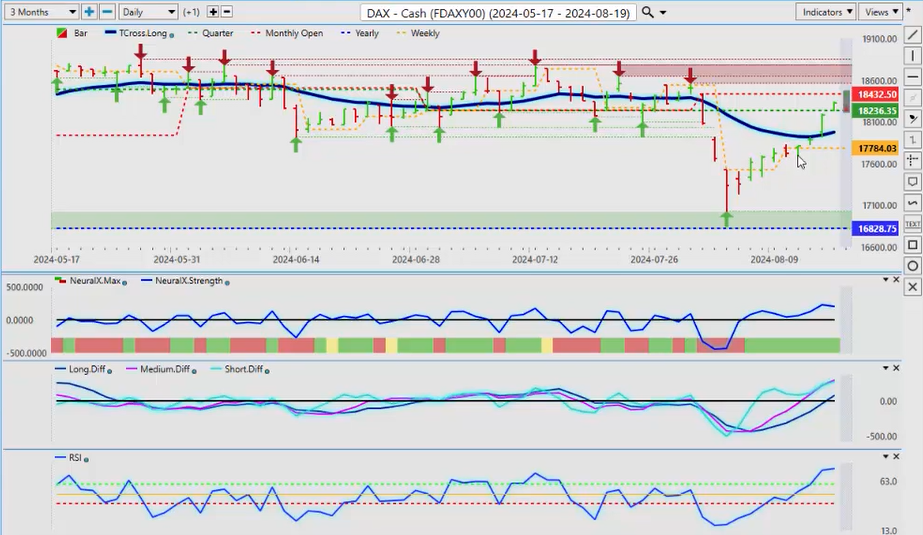The image size is (923, 535).
Task: Choose the TEXT annotation tool
Action: pyautogui.click(x=912, y=224)
